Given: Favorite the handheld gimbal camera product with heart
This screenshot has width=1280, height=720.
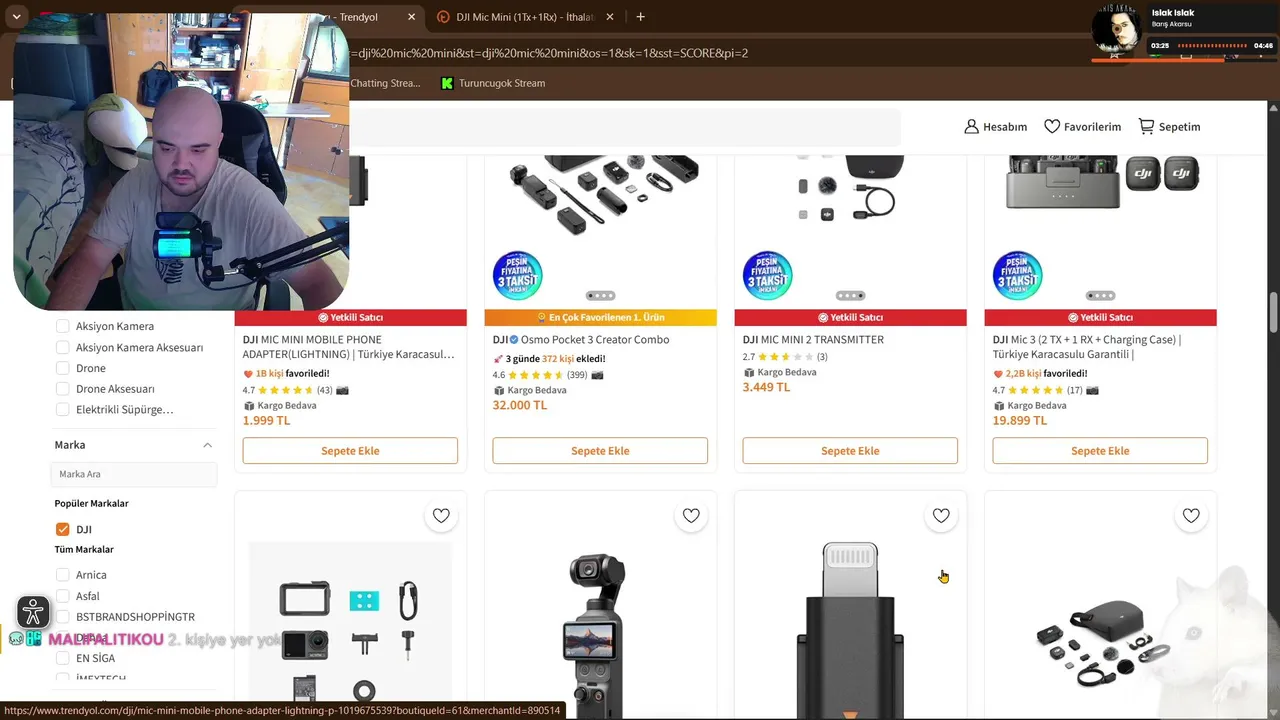Looking at the screenshot, I should click(691, 516).
